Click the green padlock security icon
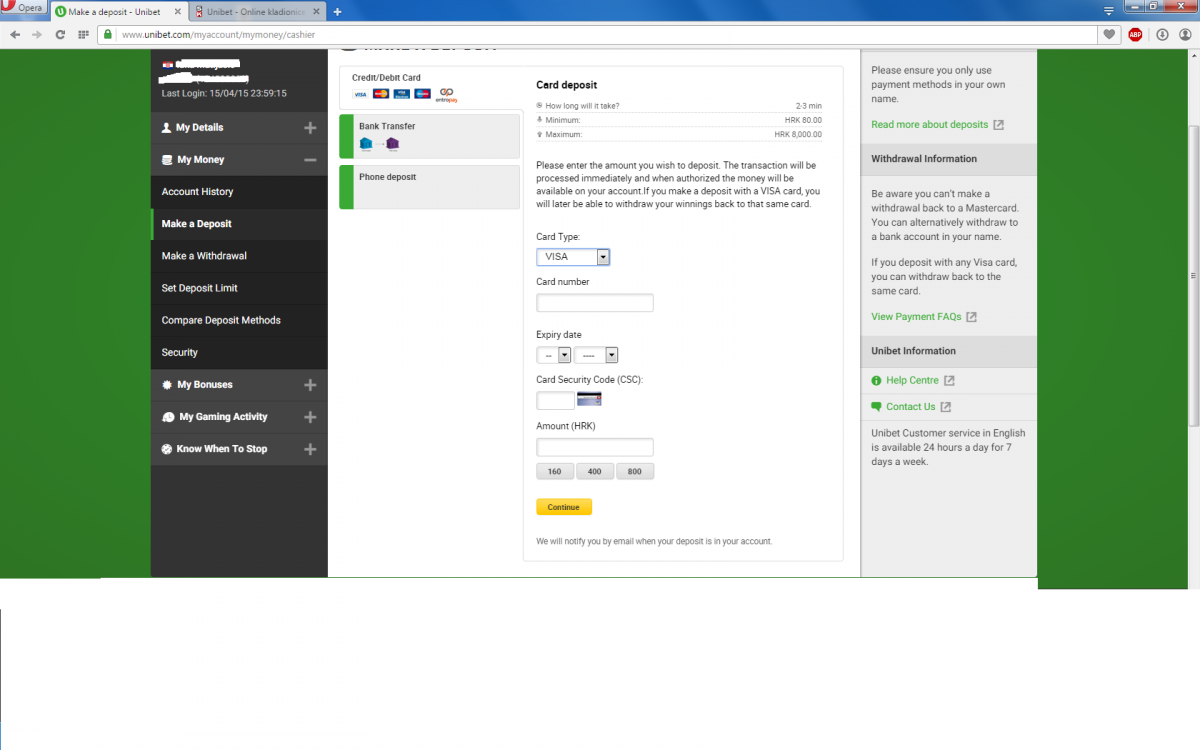 point(108,34)
